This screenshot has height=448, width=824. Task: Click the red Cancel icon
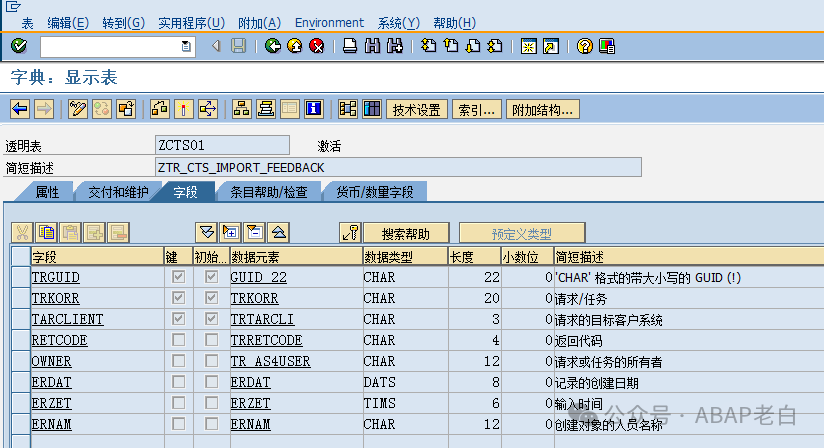tap(317, 46)
